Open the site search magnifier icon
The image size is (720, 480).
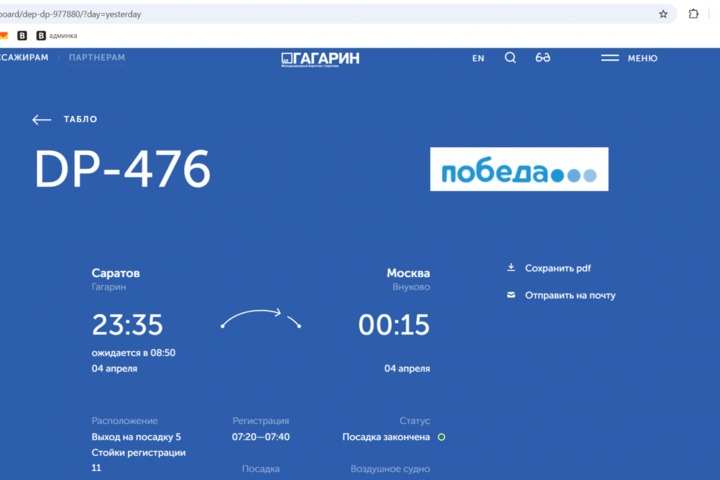(x=510, y=58)
